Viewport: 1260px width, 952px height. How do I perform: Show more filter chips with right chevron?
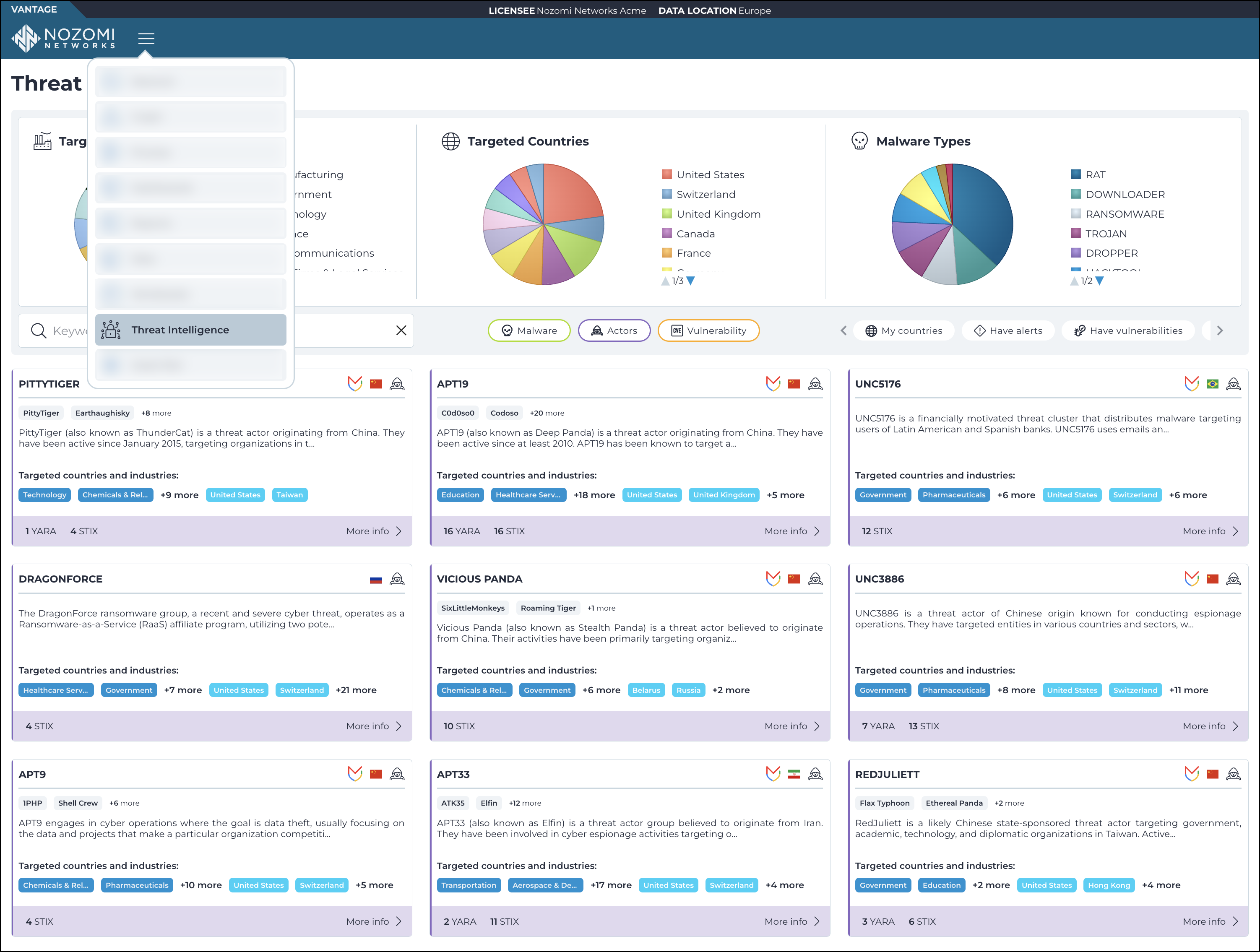1220,330
